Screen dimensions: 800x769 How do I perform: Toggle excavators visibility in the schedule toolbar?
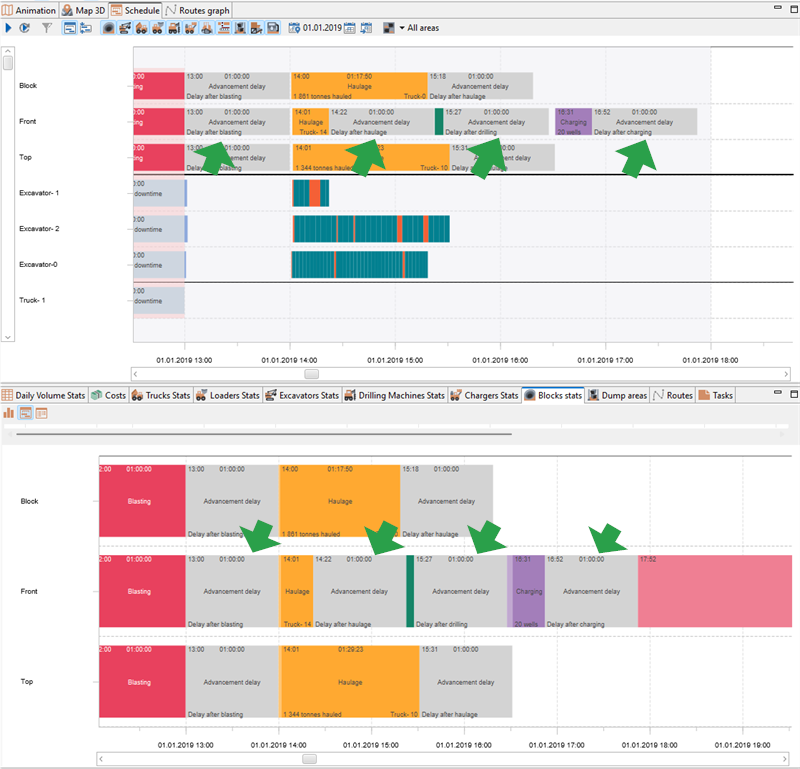tap(125, 28)
